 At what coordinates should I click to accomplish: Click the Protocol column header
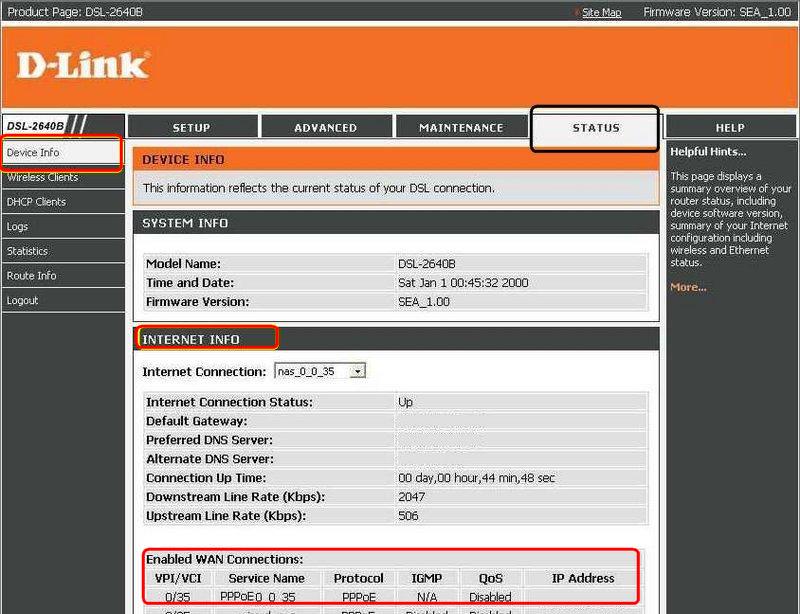(x=359, y=578)
